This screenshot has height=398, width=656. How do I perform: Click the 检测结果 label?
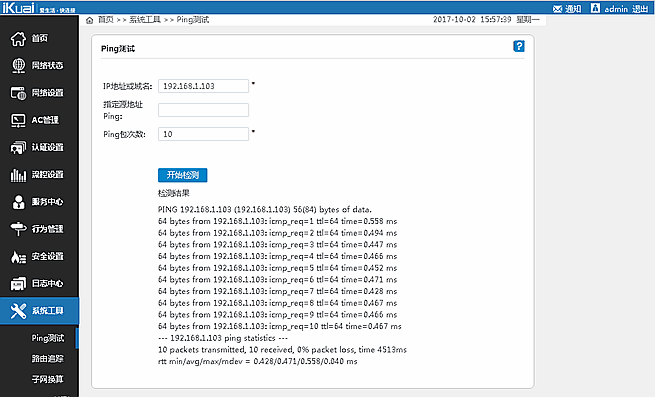click(174, 193)
